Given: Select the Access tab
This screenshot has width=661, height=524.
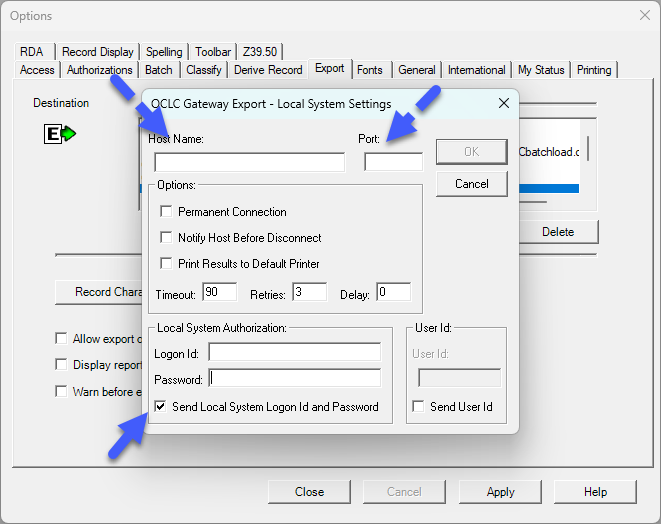Looking at the screenshot, I should [x=37, y=70].
